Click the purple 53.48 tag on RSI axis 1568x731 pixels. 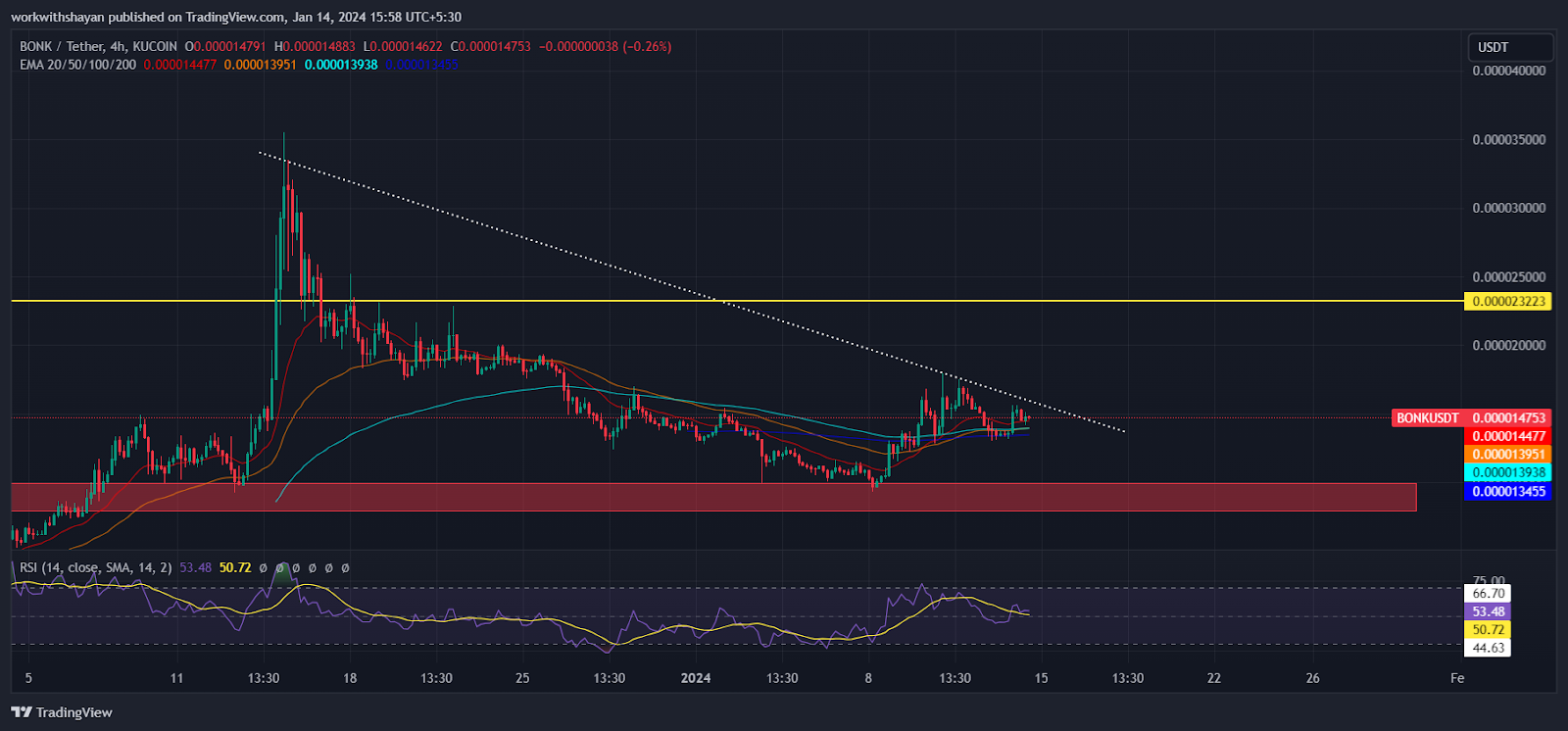1488,611
